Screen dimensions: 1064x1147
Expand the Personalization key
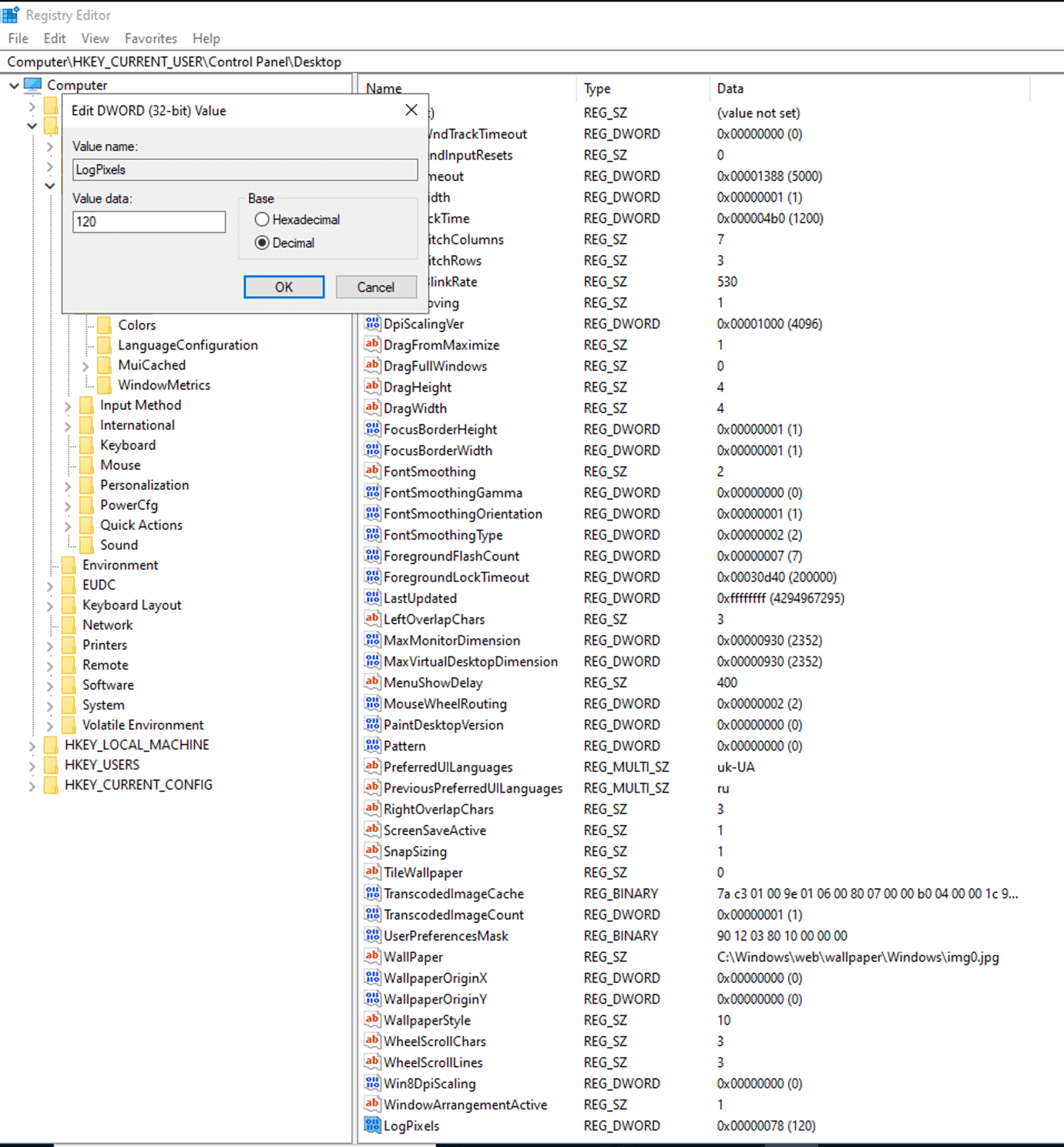pyautogui.click(x=68, y=486)
